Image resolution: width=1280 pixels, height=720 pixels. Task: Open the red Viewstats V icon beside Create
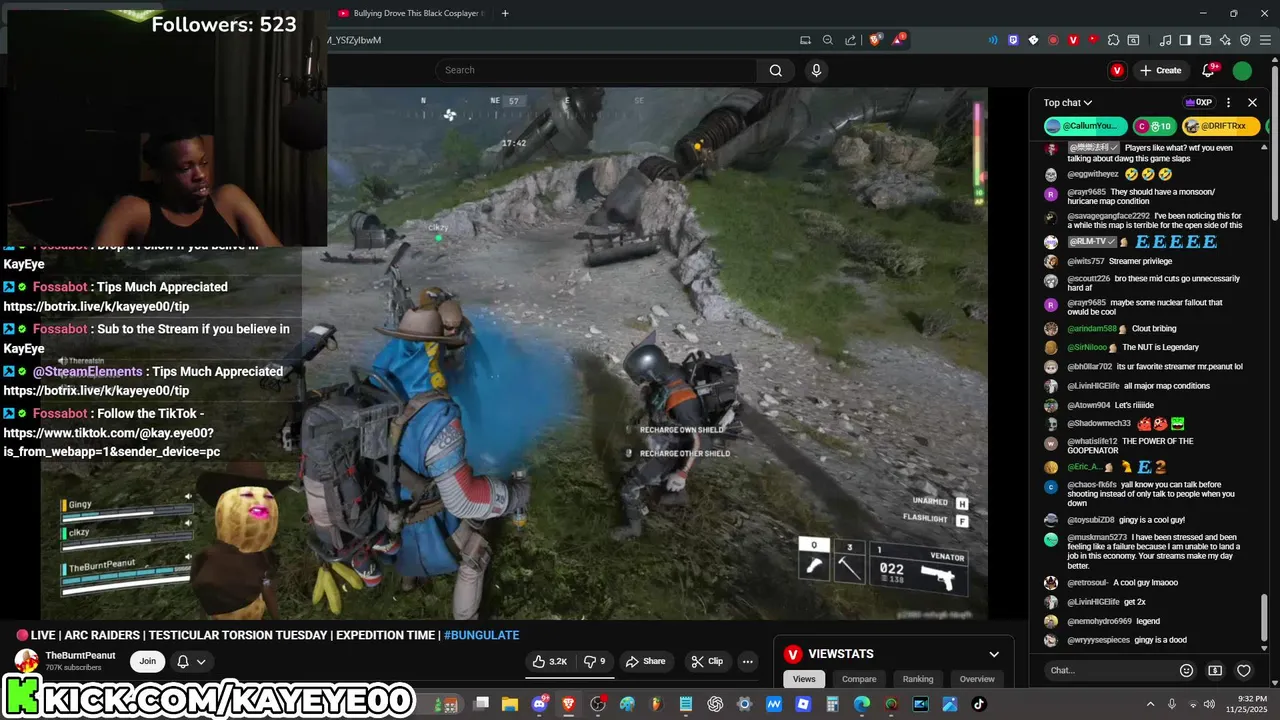pos(1117,70)
